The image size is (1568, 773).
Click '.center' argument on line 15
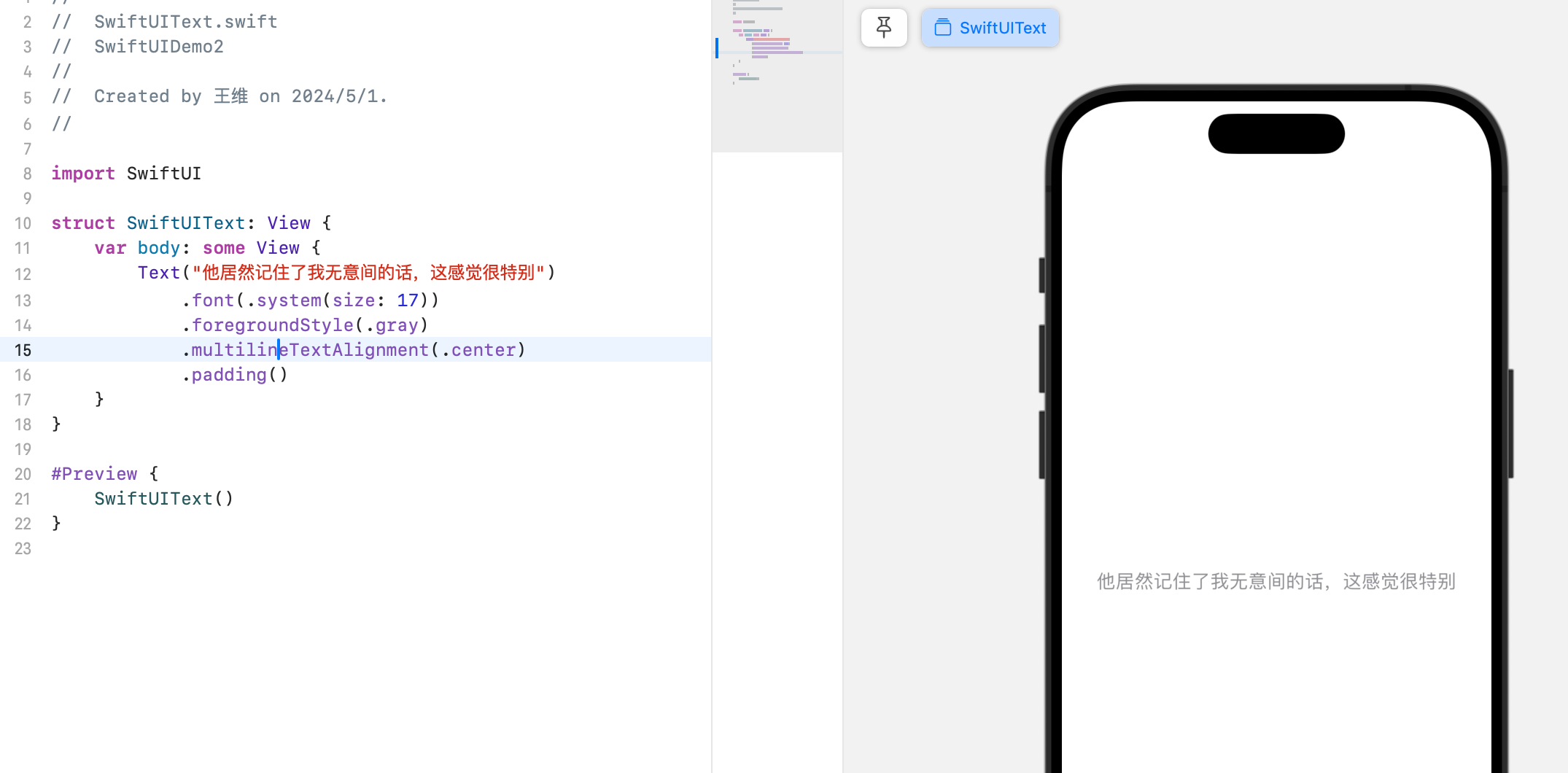point(478,350)
